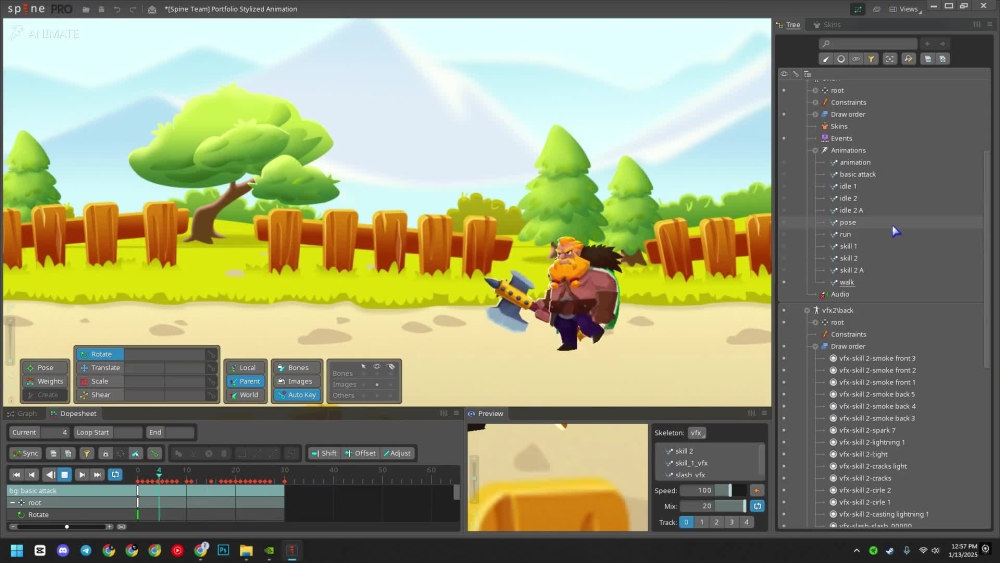Click the dopesheet filter funnel icon
1000x563 pixels.
87,453
